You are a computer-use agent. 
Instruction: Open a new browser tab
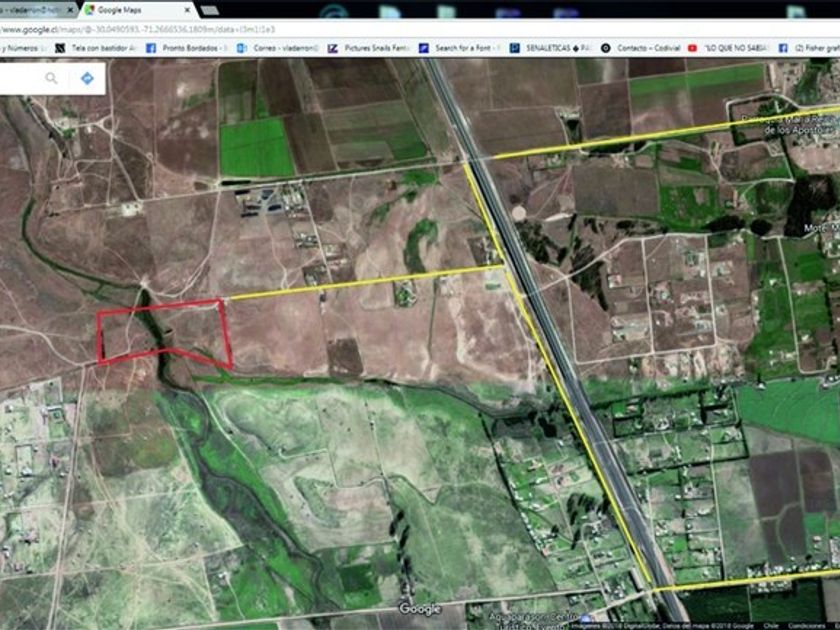tap(210, 9)
